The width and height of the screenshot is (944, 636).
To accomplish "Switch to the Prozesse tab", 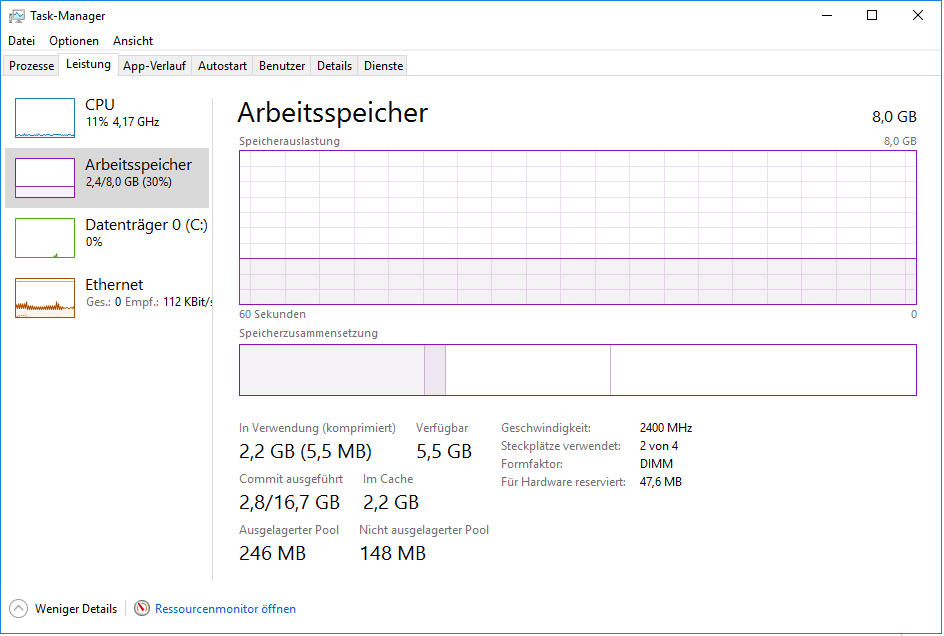I will click(x=32, y=66).
